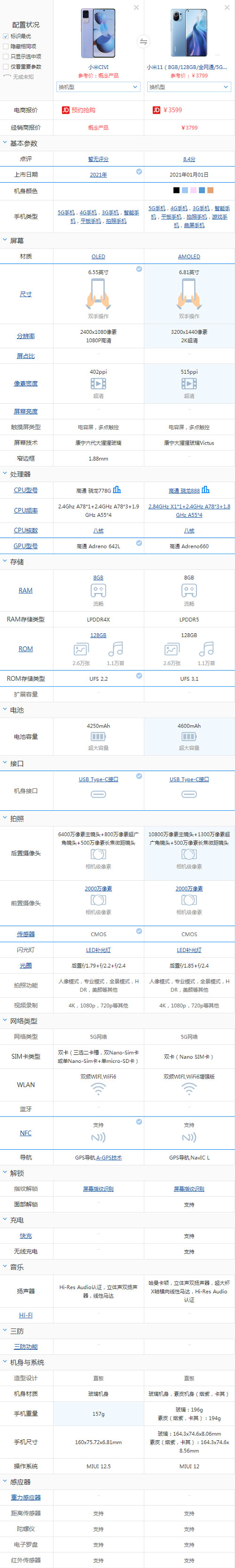Toggle the 标识最优 checkbox

pos(6,36)
